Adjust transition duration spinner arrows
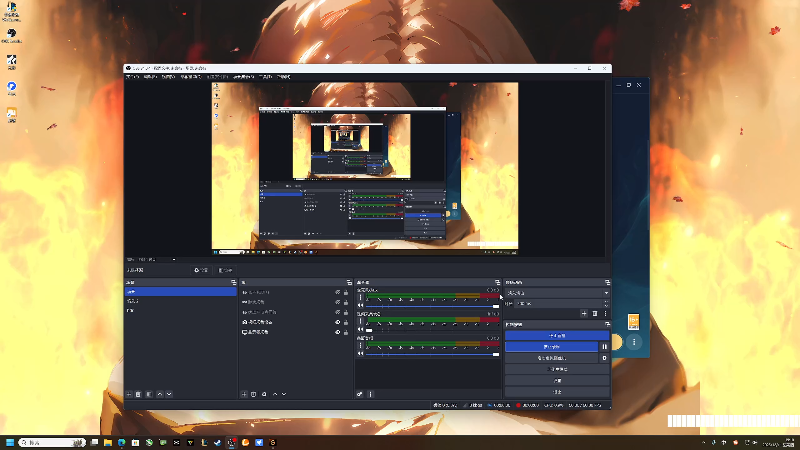Screen dimensions: 800x450 606,304
